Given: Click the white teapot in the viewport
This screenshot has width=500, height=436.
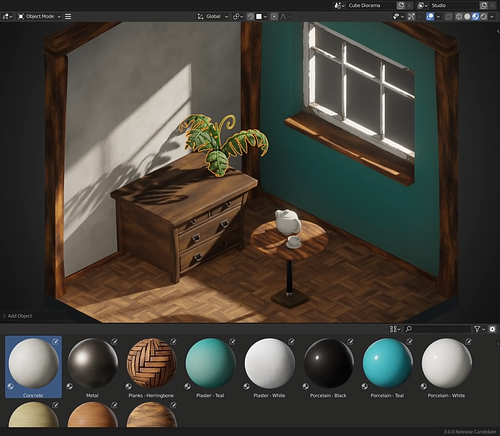Looking at the screenshot, I should tap(288, 222).
